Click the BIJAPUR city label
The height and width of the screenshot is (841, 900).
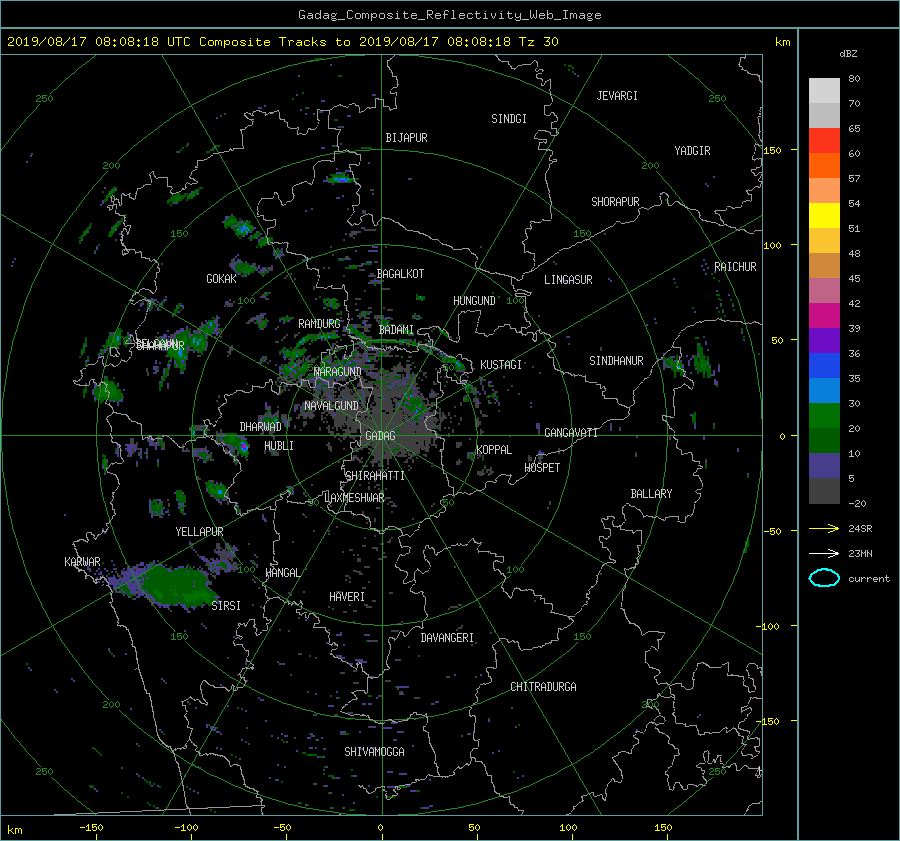[x=406, y=138]
